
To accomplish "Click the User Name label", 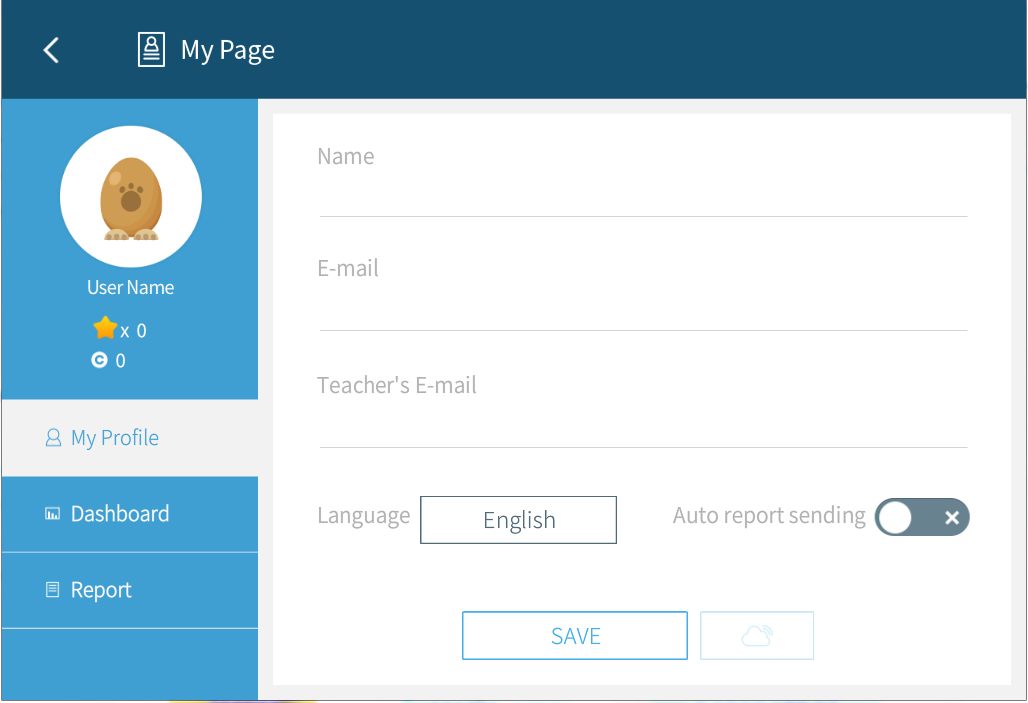I will [130, 288].
